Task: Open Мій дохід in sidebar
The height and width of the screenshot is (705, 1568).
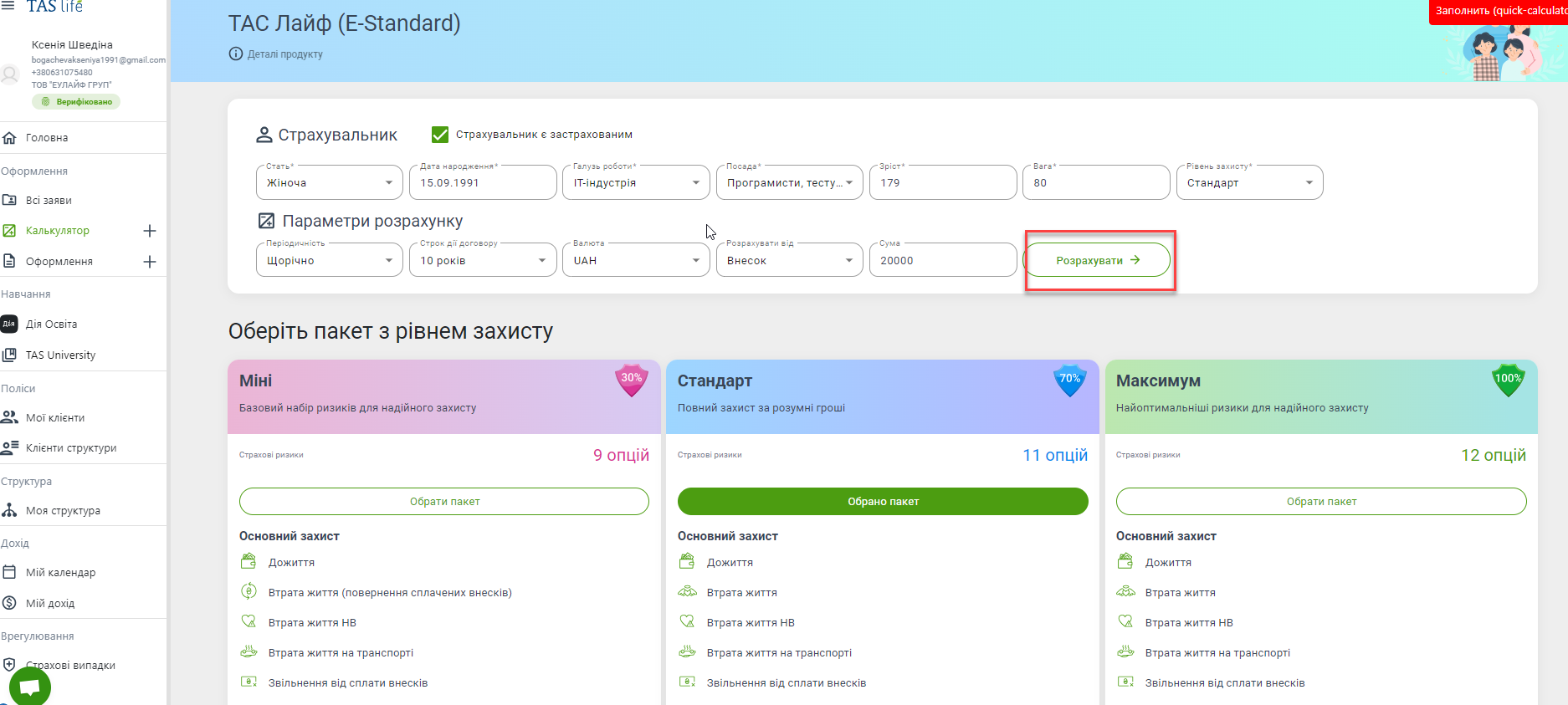Action: click(50, 604)
